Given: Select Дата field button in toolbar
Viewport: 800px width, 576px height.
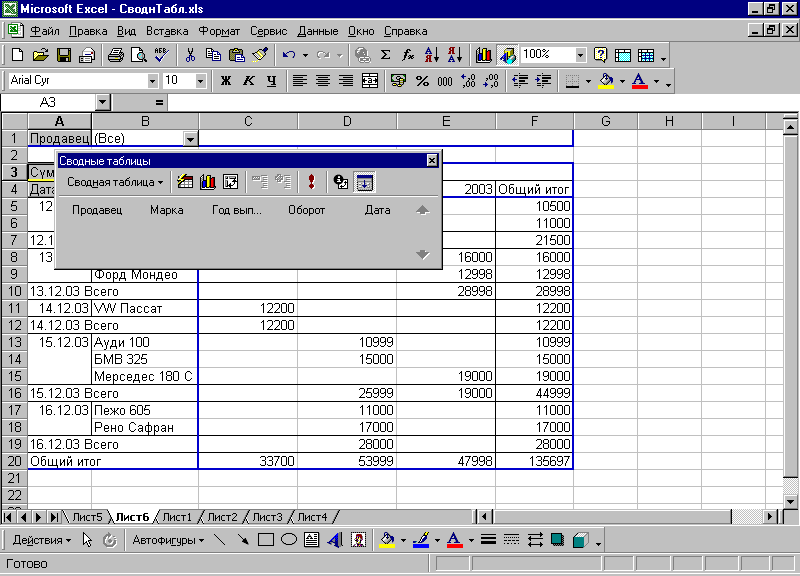Looking at the screenshot, I should pos(378,210).
